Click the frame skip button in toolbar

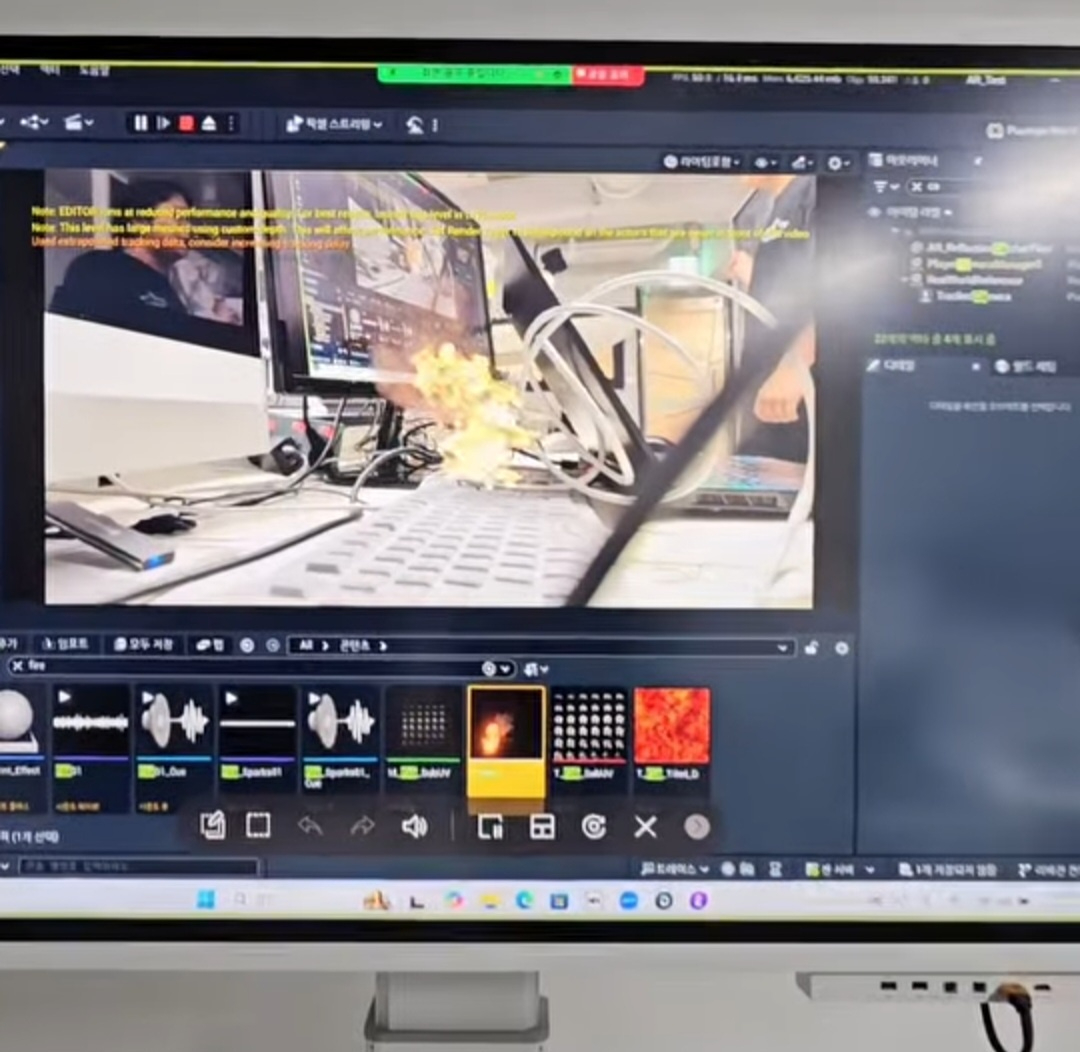pos(164,123)
